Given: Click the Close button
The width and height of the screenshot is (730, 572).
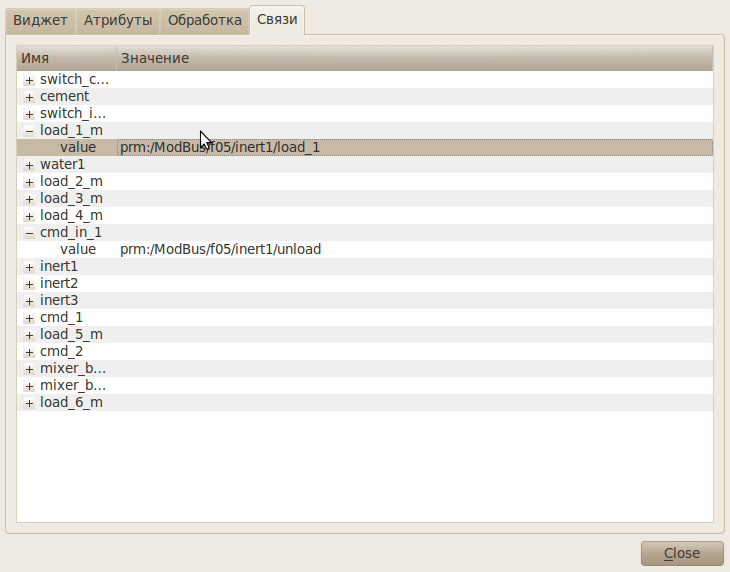Looking at the screenshot, I should click(682, 553).
